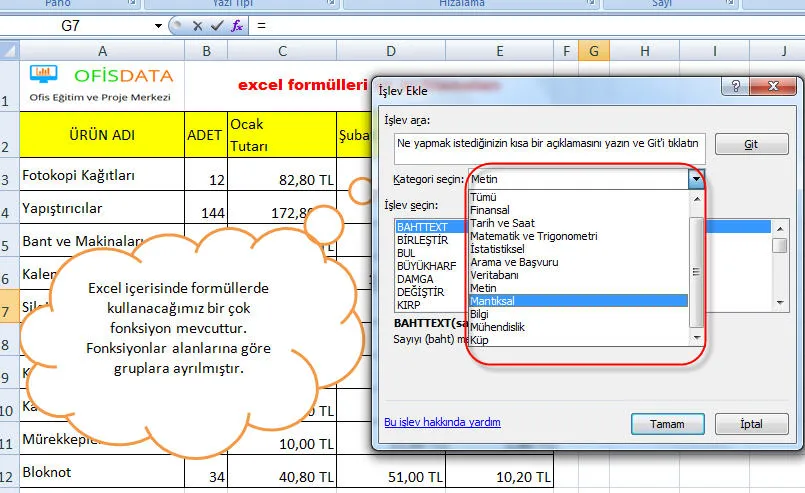The width and height of the screenshot is (805, 493).
Task: Open the Bu işlev hakkında yardım link
Action: click(442, 423)
